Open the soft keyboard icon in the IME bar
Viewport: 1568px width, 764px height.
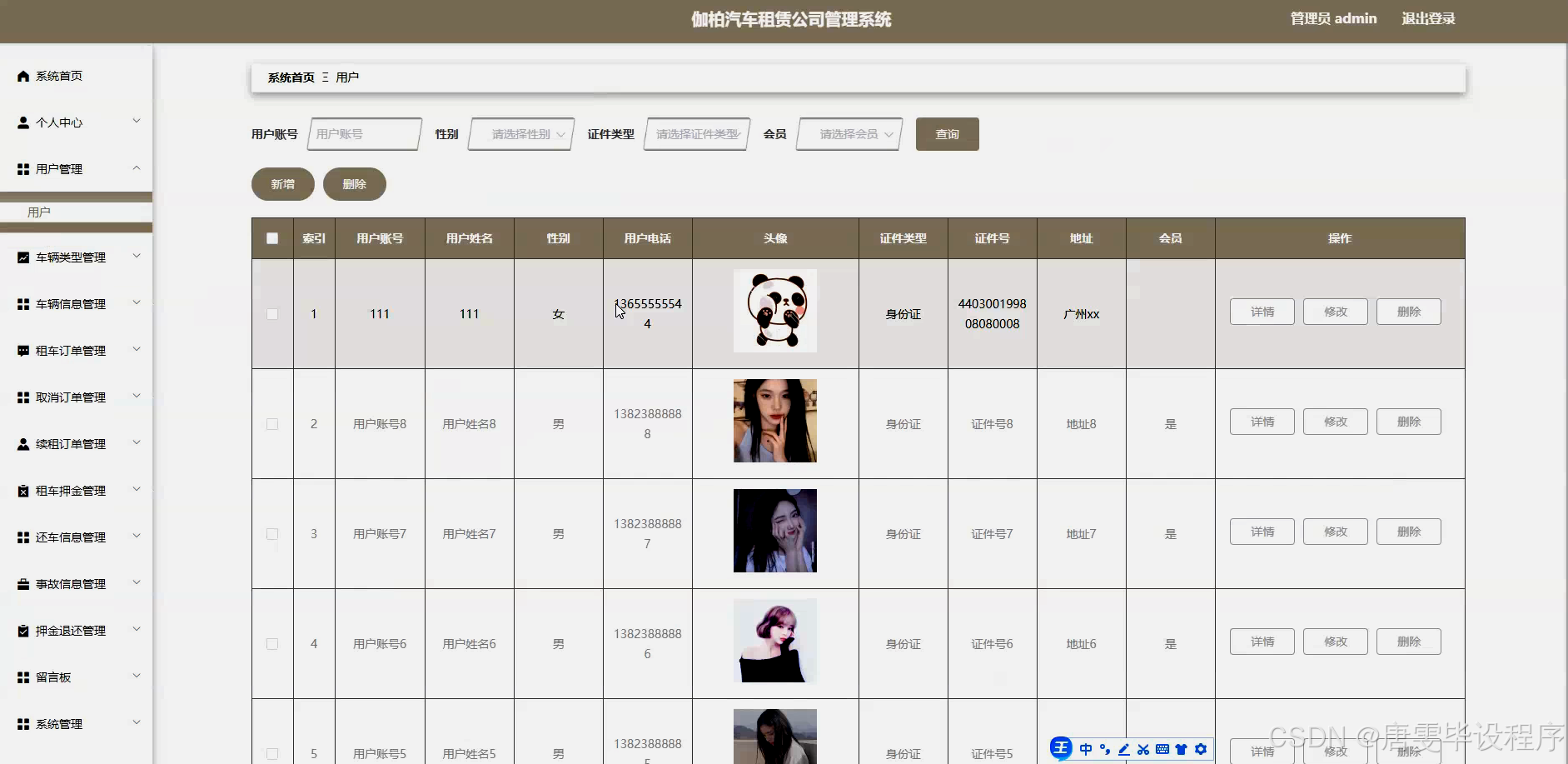coord(1162,749)
